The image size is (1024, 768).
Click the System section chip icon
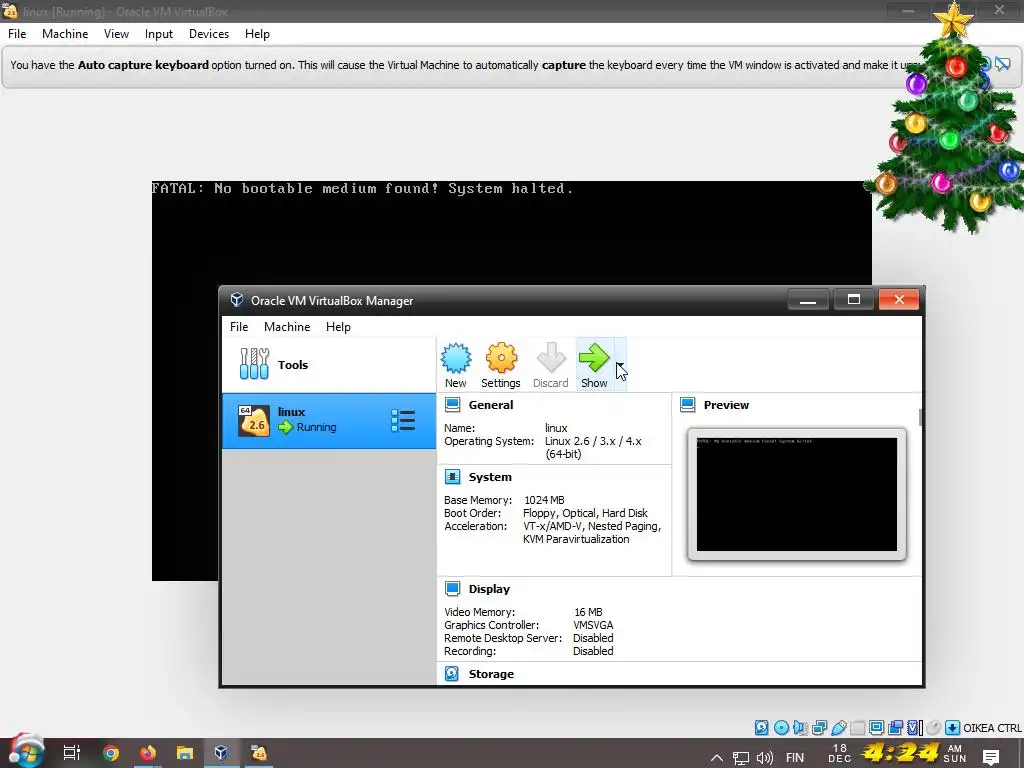click(453, 477)
